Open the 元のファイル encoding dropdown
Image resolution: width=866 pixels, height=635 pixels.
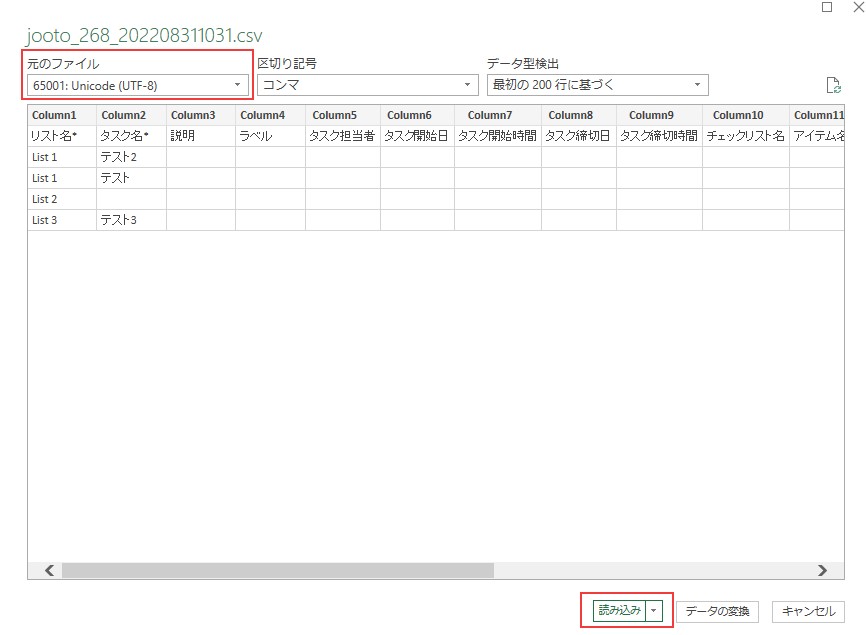[239, 85]
